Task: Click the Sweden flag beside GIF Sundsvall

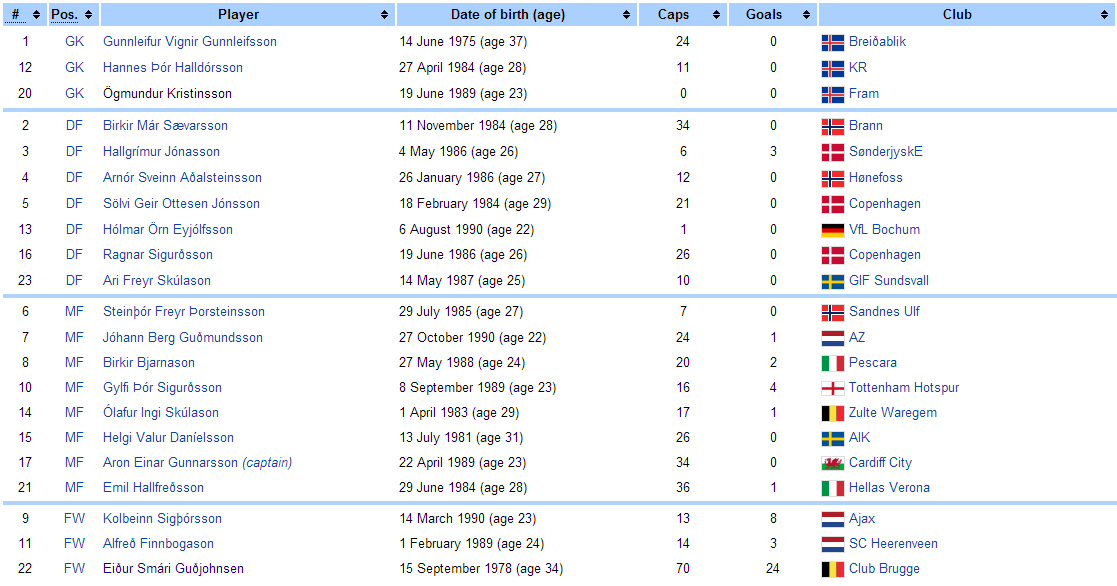Action: (832, 282)
